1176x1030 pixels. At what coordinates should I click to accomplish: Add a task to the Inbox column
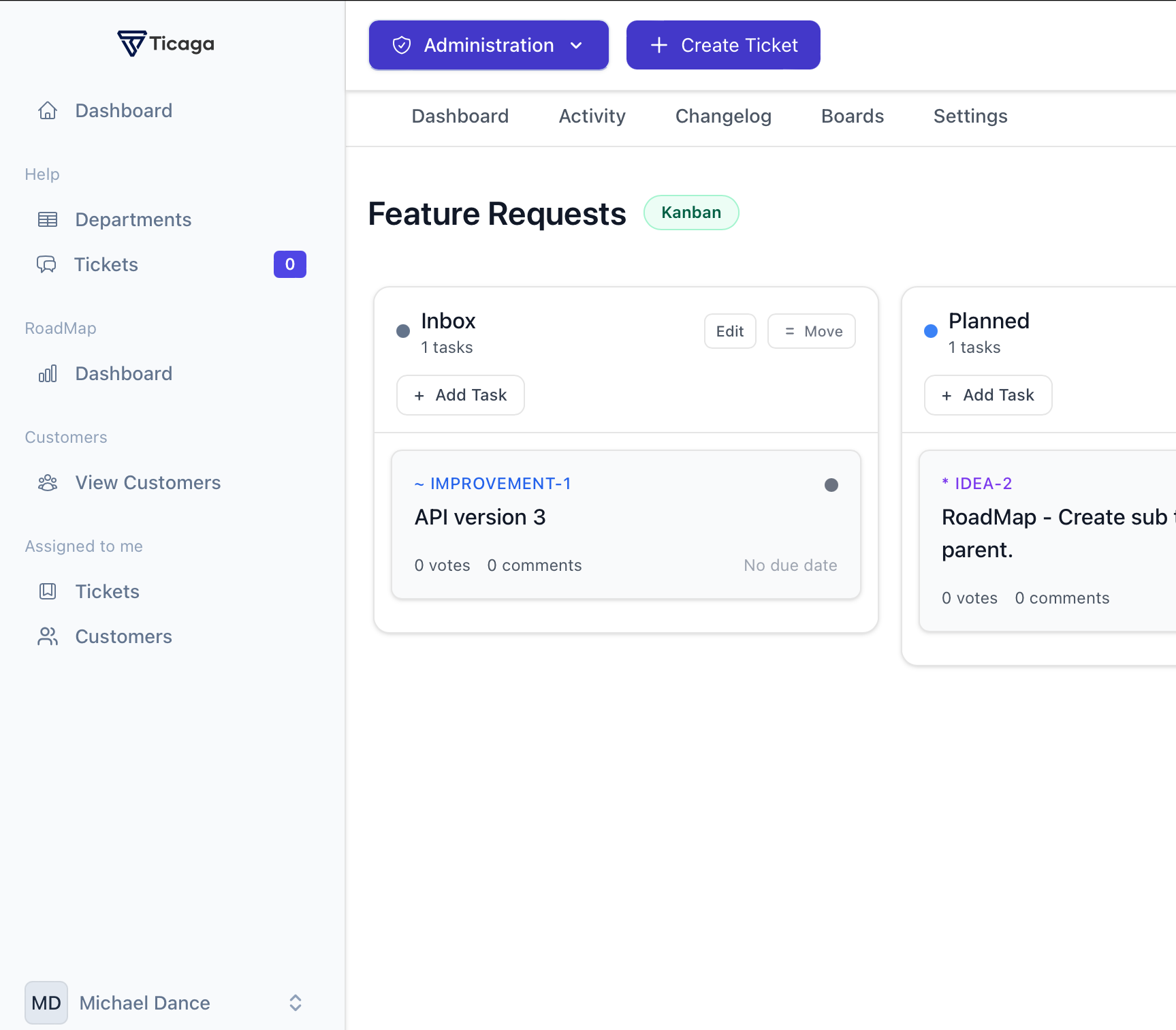pos(460,395)
